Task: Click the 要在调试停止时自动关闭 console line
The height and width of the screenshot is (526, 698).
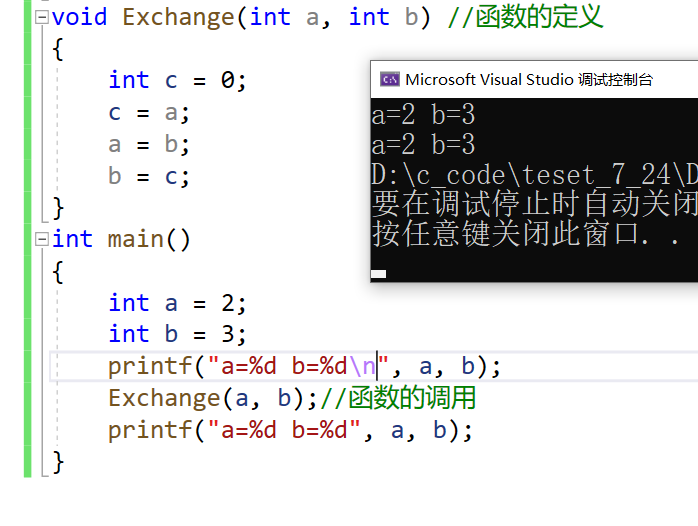Action: [x=534, y=203]
